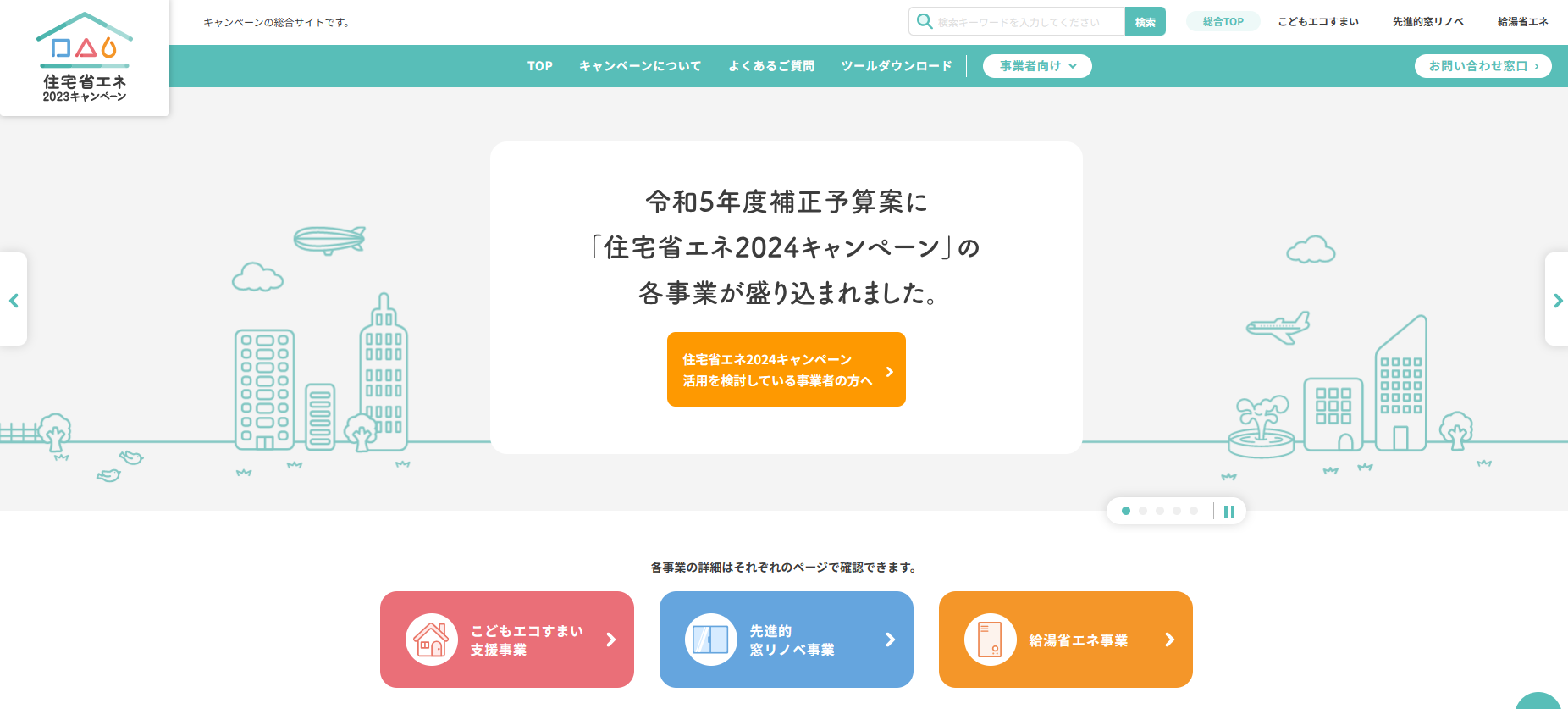Click the 検索 search button
Viewport: 1568px width, 709px height.
pyautogui.click(x=1145, y=22)
